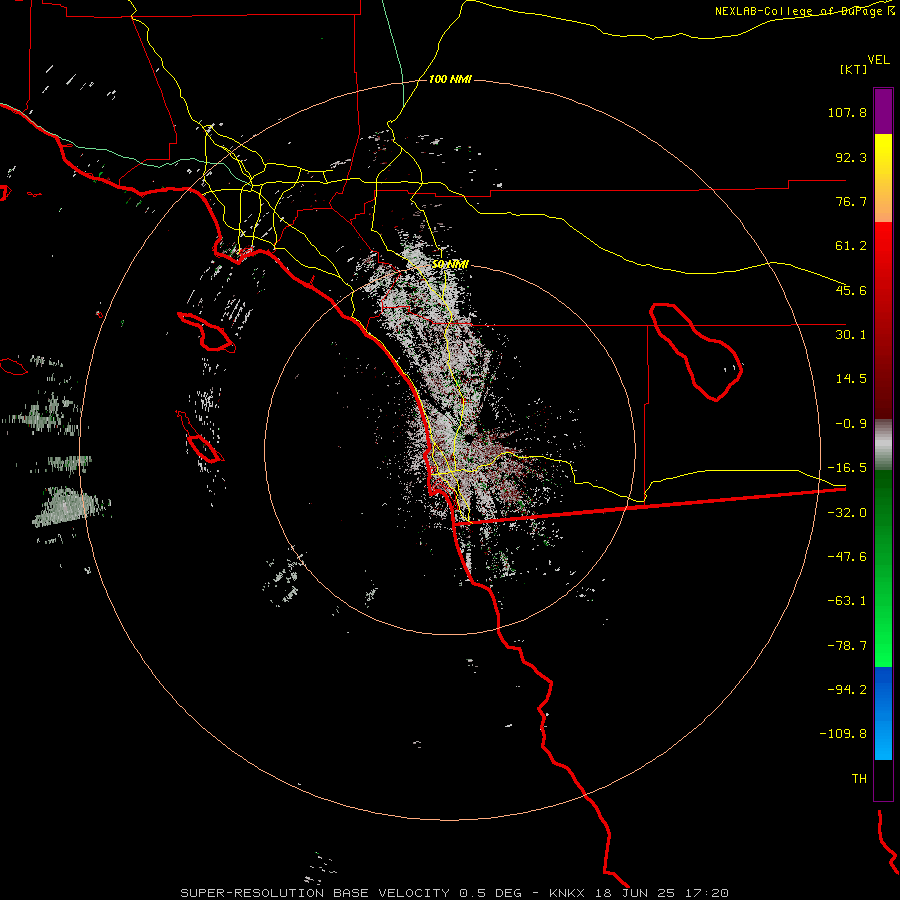Select the 92.3 scale value

click(x=851, y=157)
